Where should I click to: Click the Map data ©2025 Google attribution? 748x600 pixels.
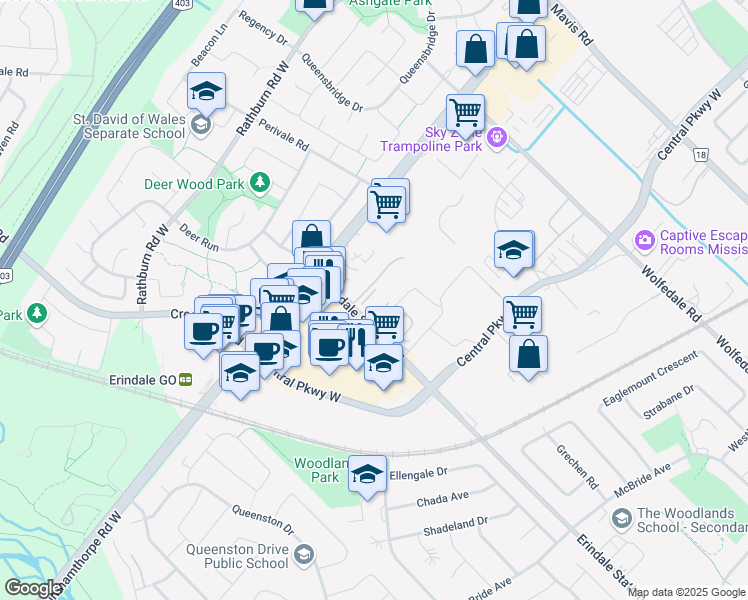(x=687, y=592)
